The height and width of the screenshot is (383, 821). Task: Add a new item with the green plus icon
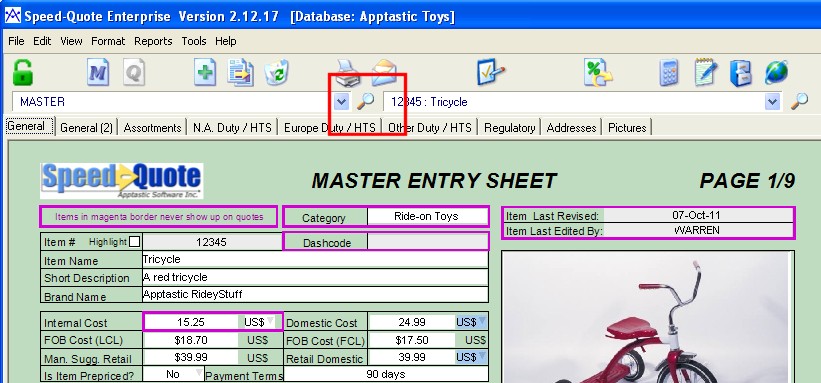[x=205, y=72]
